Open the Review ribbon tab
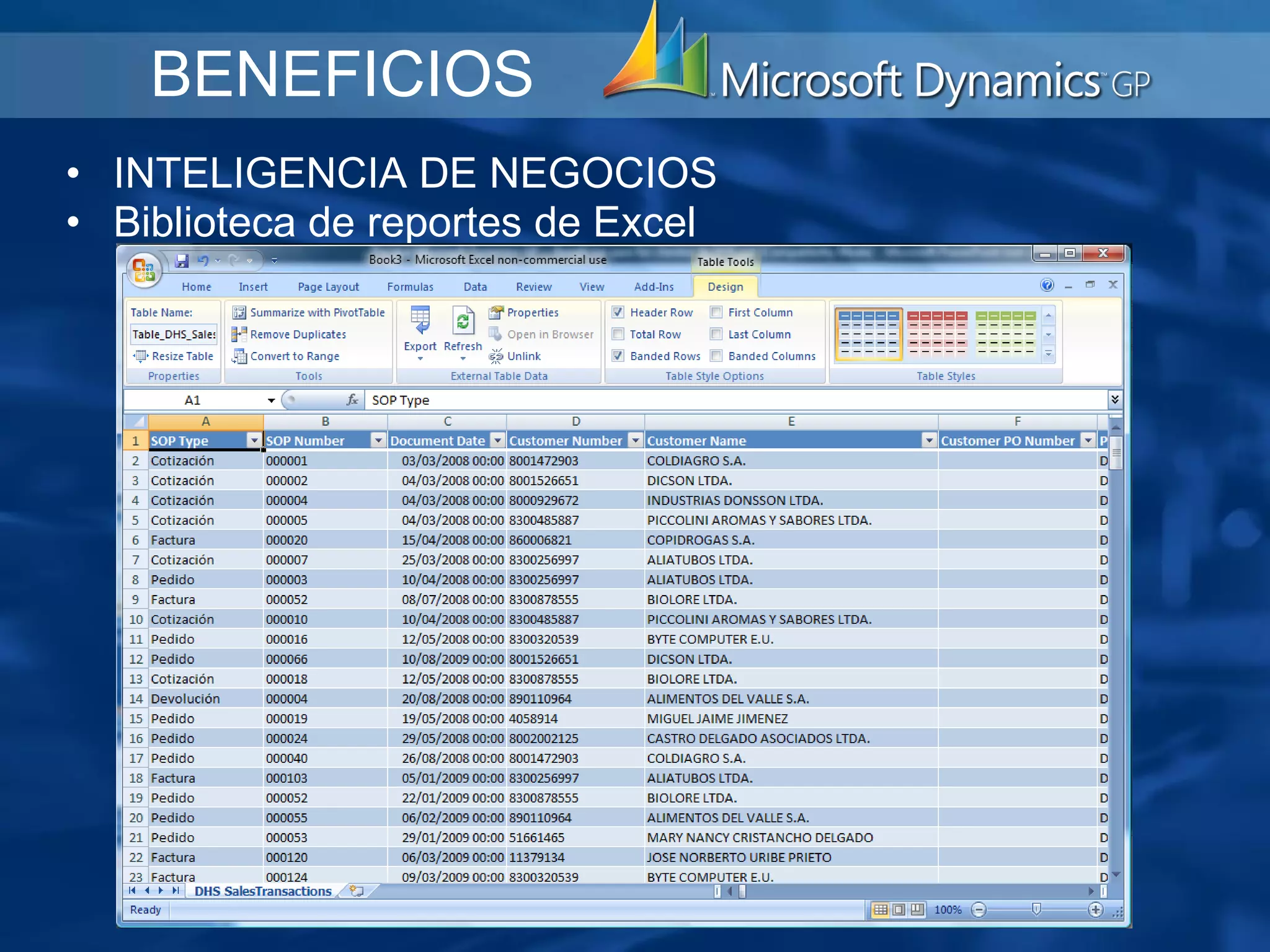The width and height of the screenshot is (1270, 952). [533, 287]
